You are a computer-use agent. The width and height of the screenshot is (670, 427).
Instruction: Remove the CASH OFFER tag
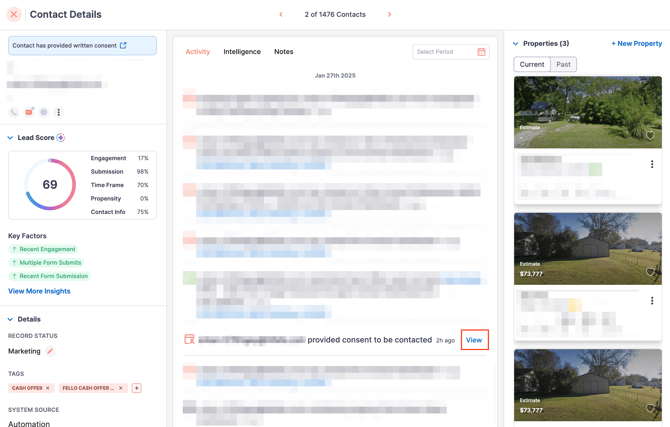[x=47, y=388]
